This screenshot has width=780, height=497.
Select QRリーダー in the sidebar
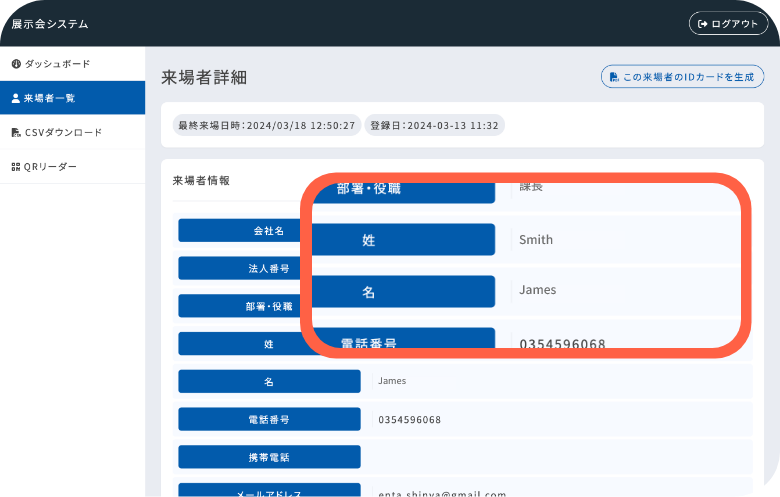click(x=50, y=167)
